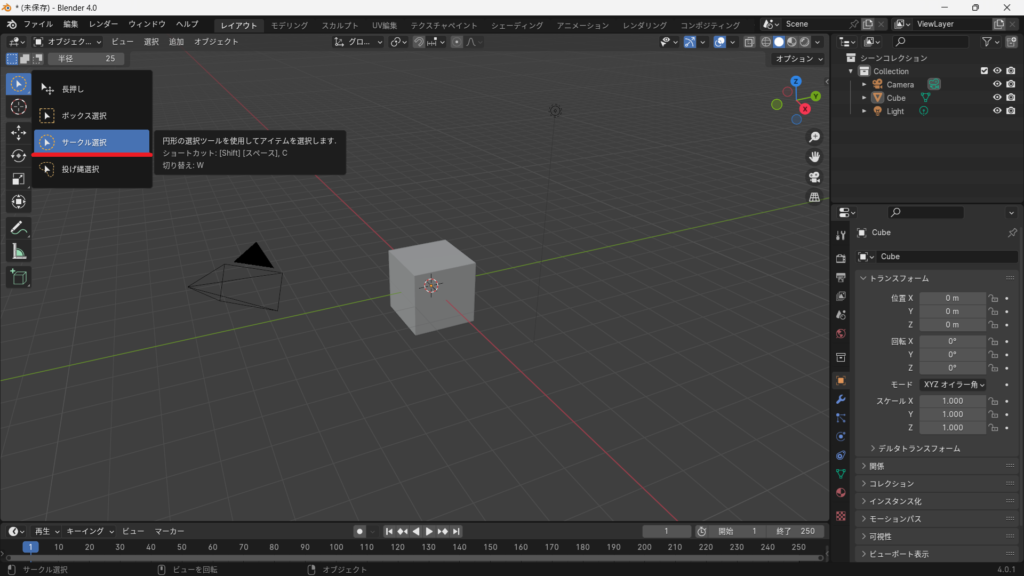
Task: Select the Measure tool
Action: coord(18,251)
